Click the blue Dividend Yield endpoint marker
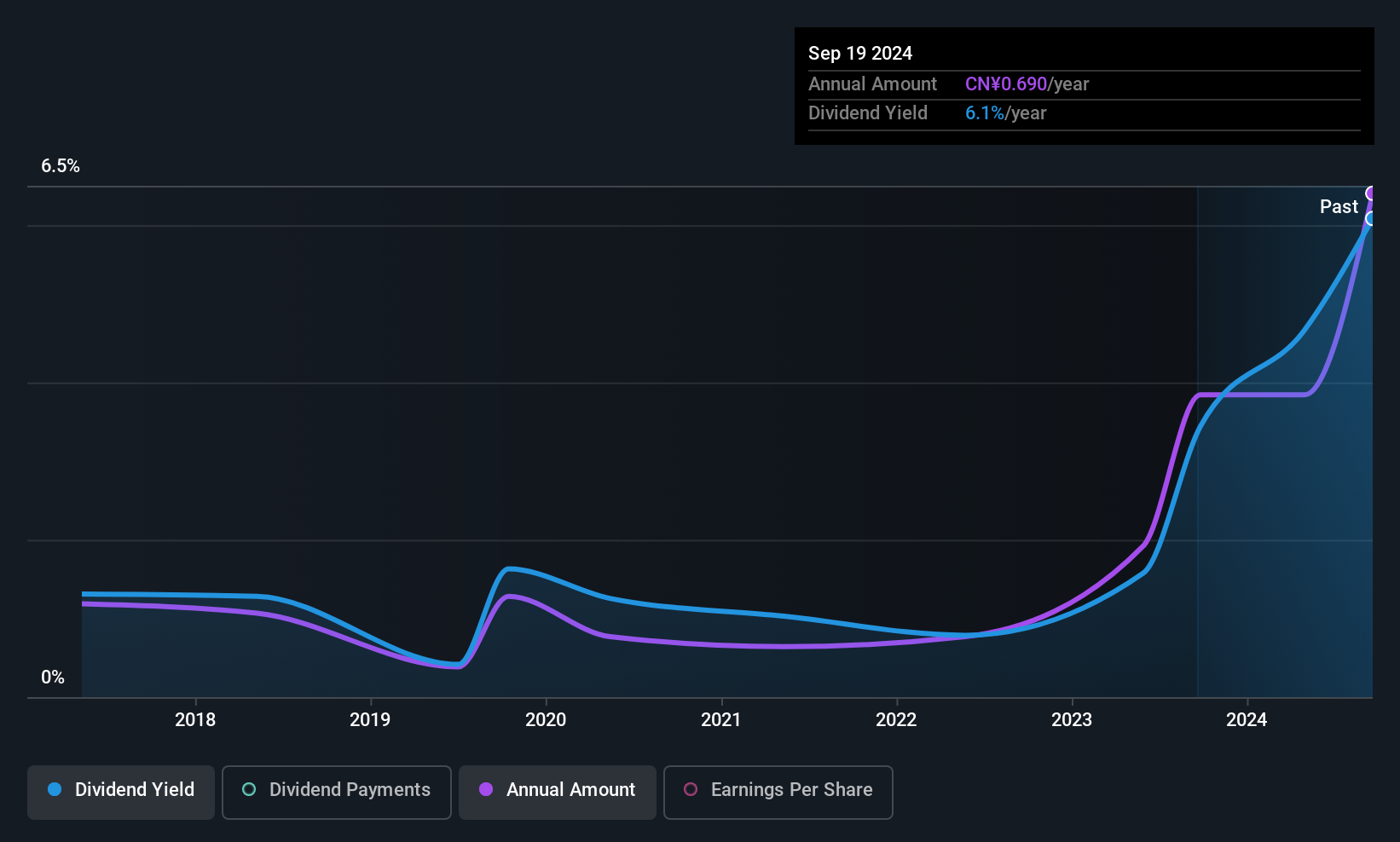This screenshot has height=842, width=1400. point(1371,219)
